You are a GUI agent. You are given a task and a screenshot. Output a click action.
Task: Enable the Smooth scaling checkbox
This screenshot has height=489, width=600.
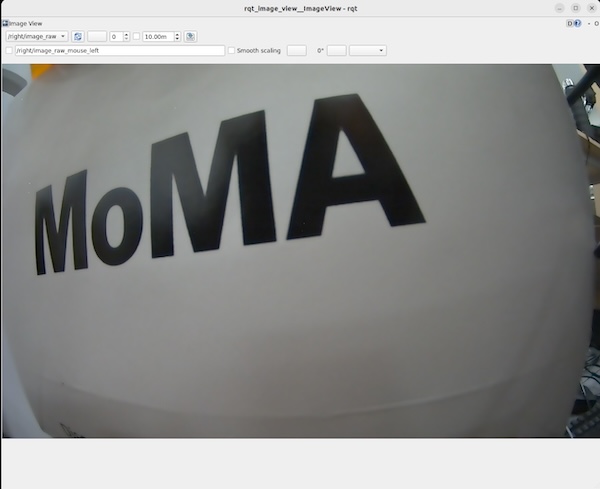click(232, 51)
